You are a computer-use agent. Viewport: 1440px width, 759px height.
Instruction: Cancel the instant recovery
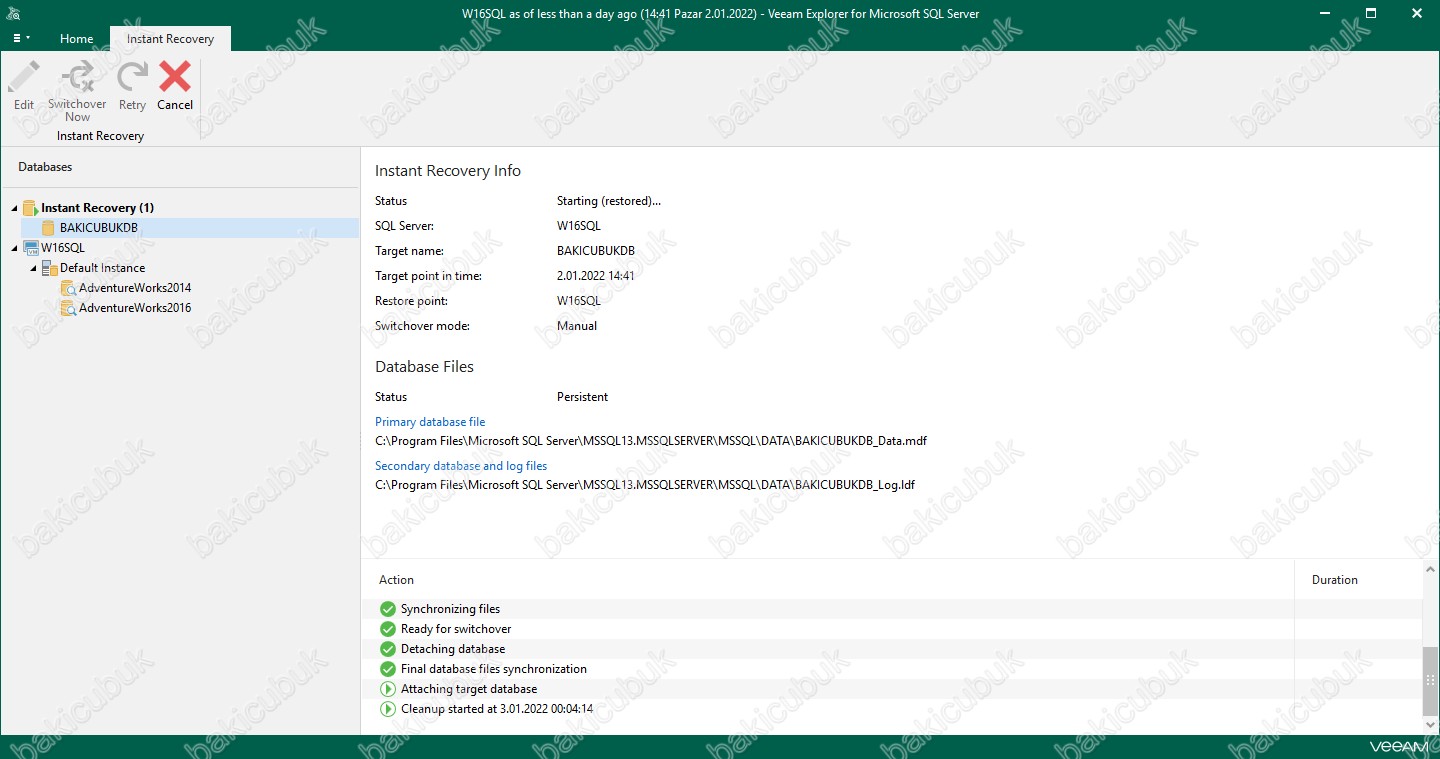[175, 85]
